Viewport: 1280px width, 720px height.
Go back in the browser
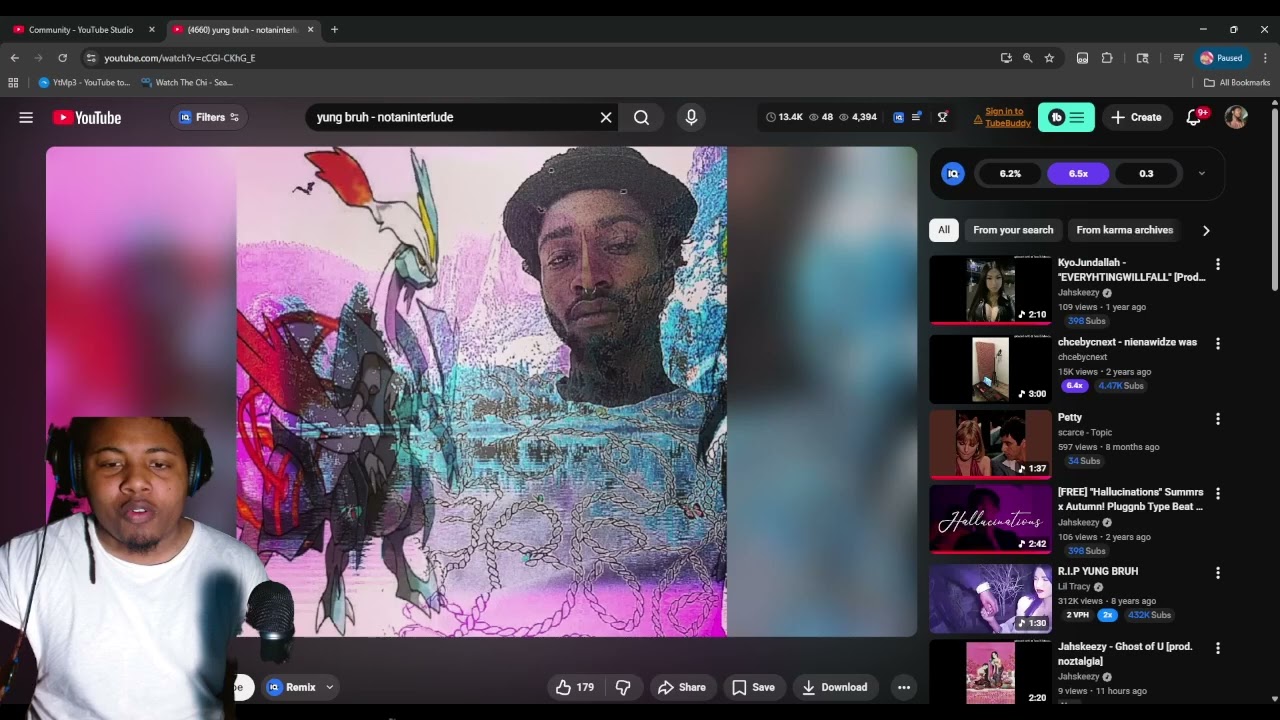pos(15,58)
